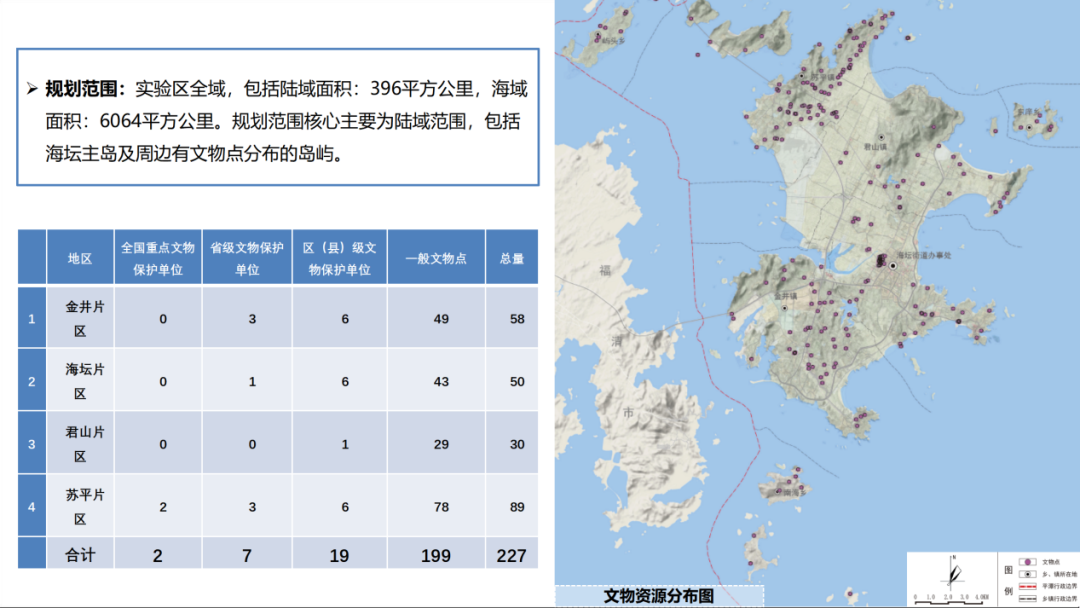The image size is (1080, 608).
Task: Click the 福 character on the mainland
Action: tap(605, 270)
